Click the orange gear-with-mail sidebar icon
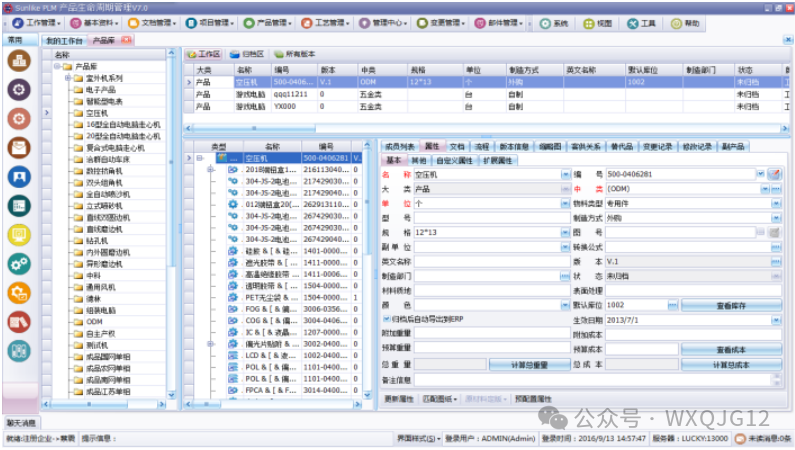Viewport: 795px width, 450px height. [x=19, y=293]
